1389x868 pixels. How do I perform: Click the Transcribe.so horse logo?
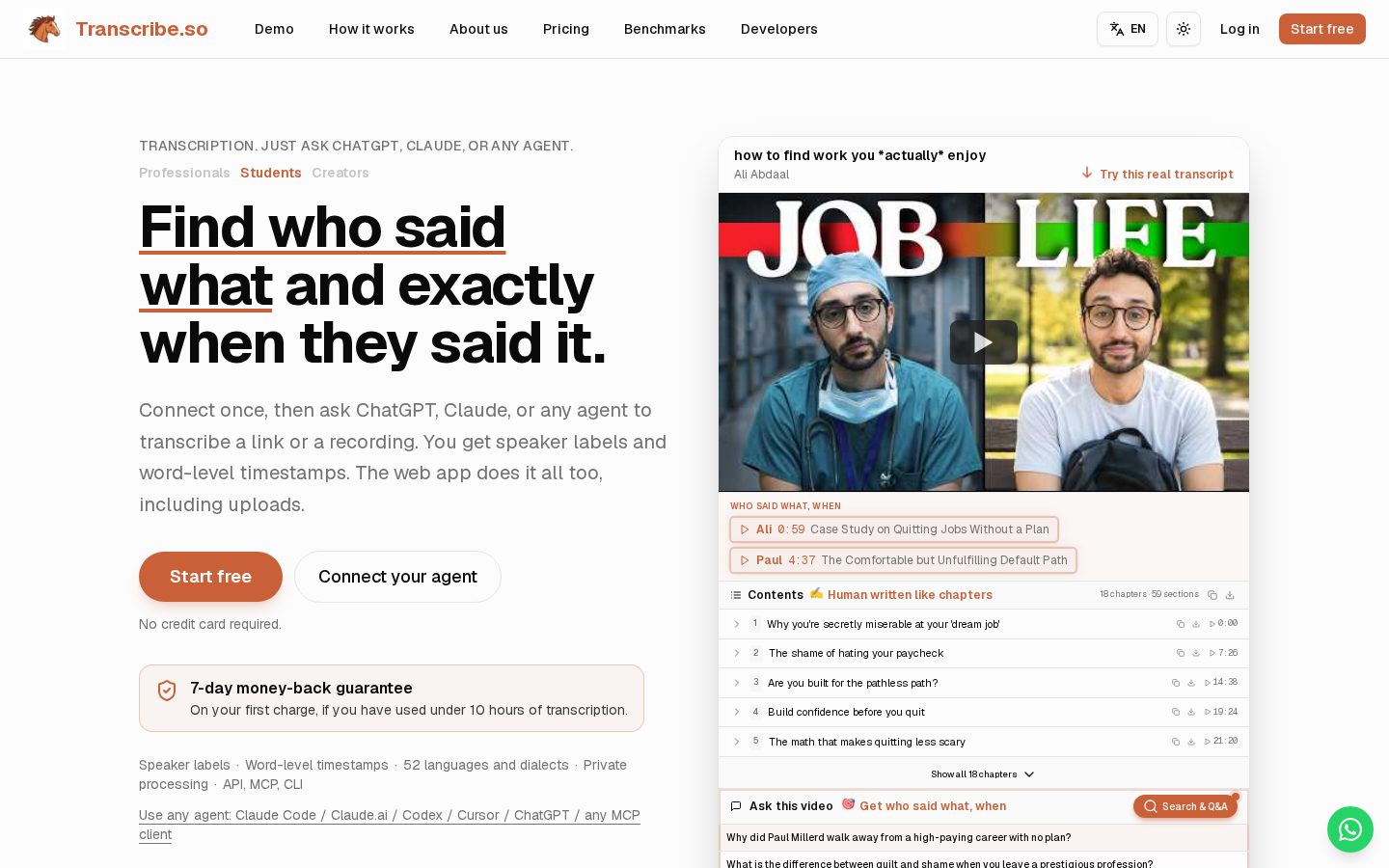[x=44, y=29]
